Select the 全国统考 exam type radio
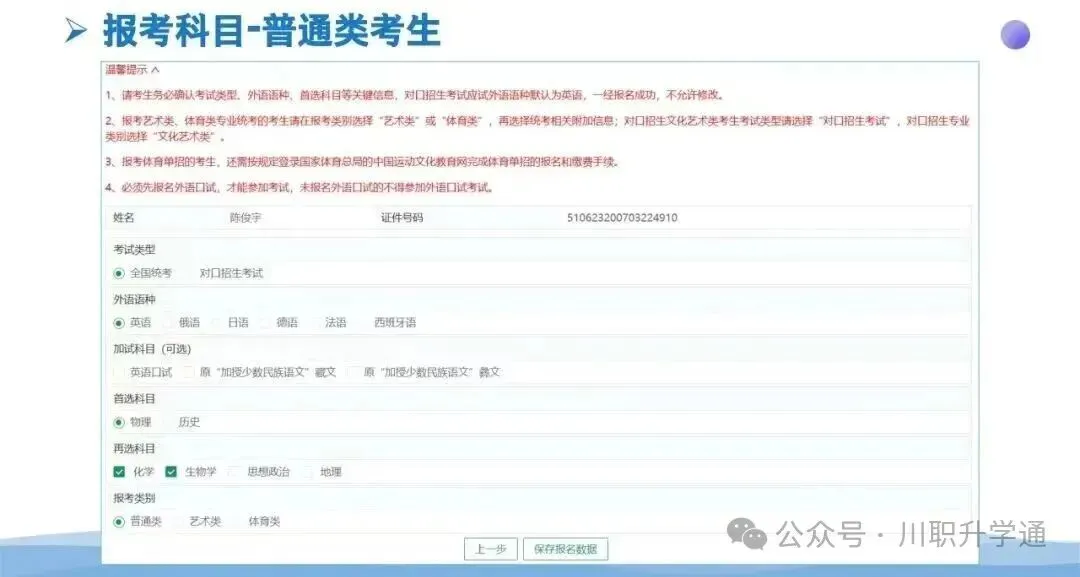The image size is (1080, 577). pos(119,273)
